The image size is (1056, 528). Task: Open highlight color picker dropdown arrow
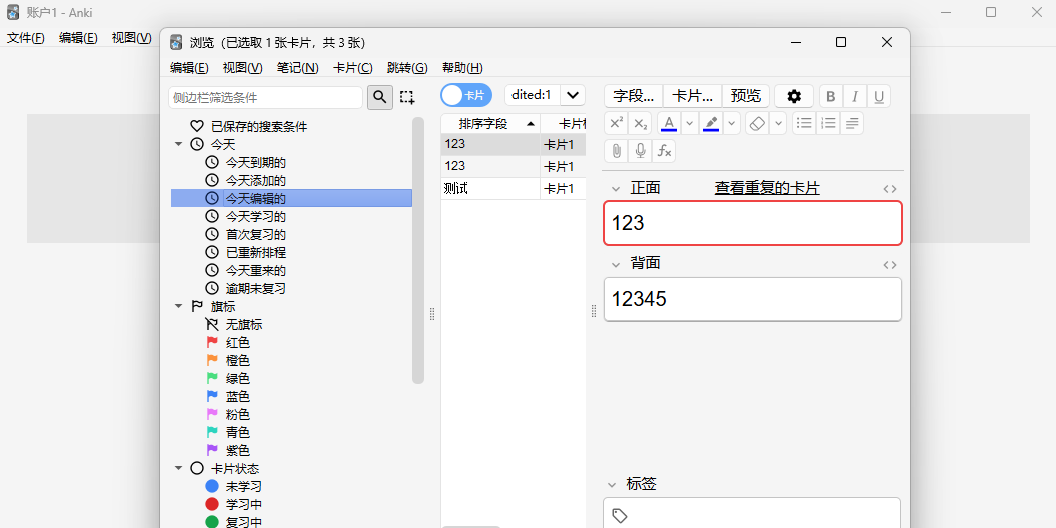click(x=731, y=123)
